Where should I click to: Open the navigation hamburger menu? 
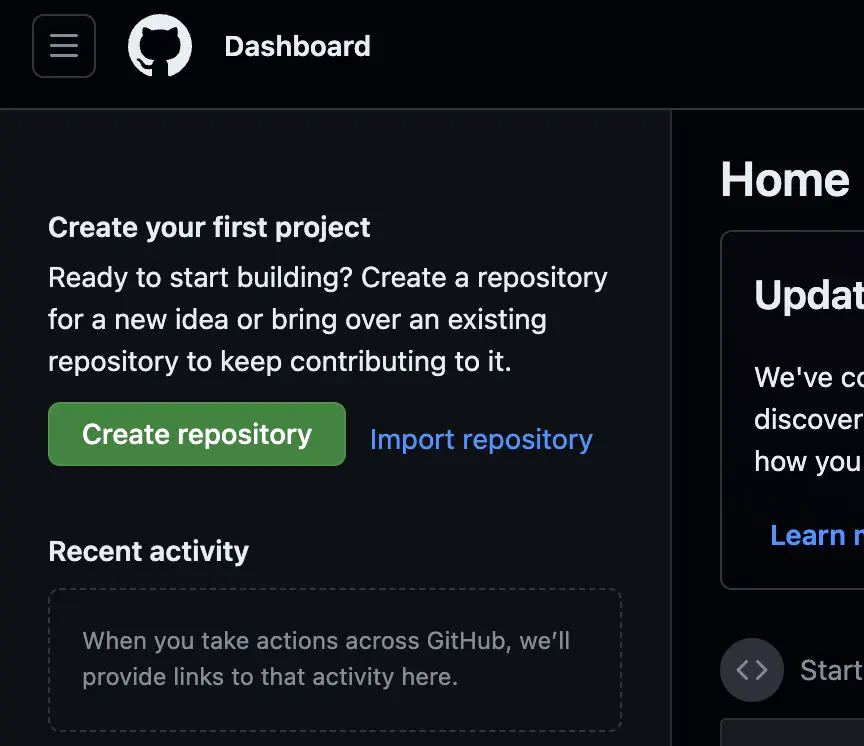click(63, 46)
